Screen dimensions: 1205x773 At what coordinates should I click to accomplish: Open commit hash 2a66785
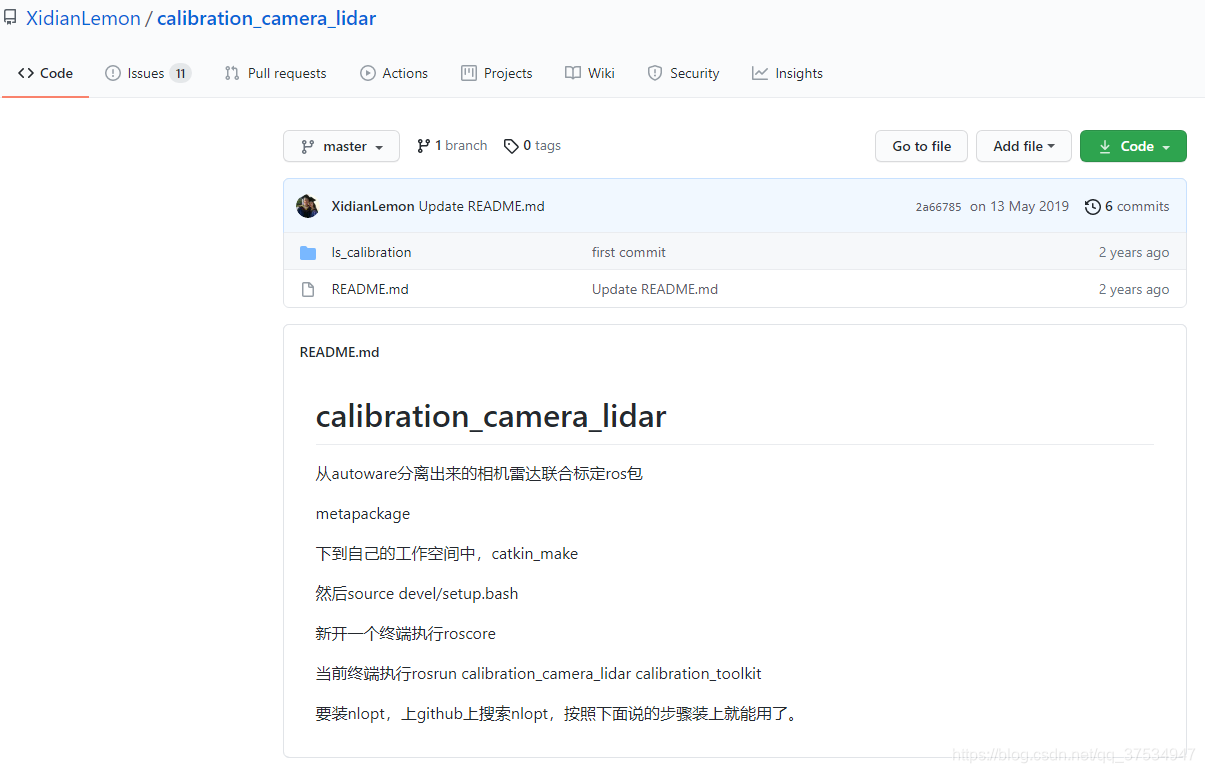coord(938,207)
